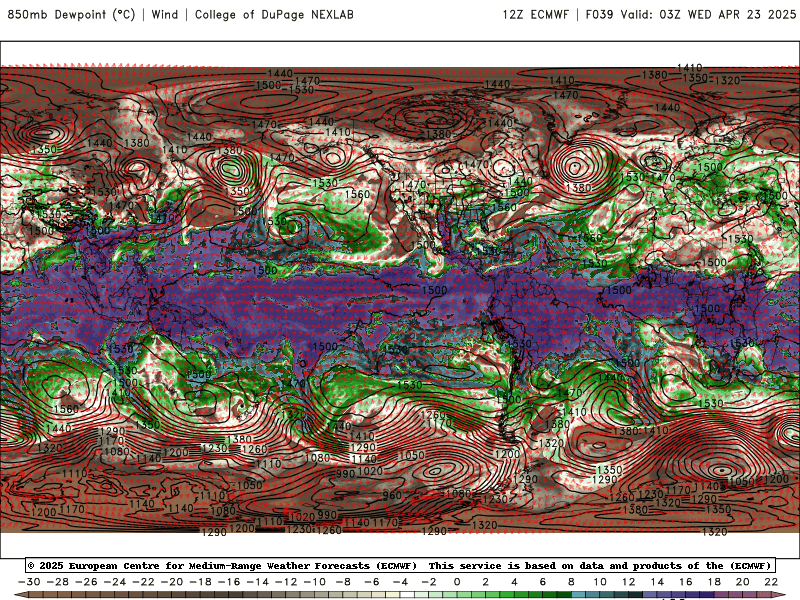The height and width of the screenshot is (600, 800).
Task: Click the "Wind" label in the header
Action: (165, 14)
